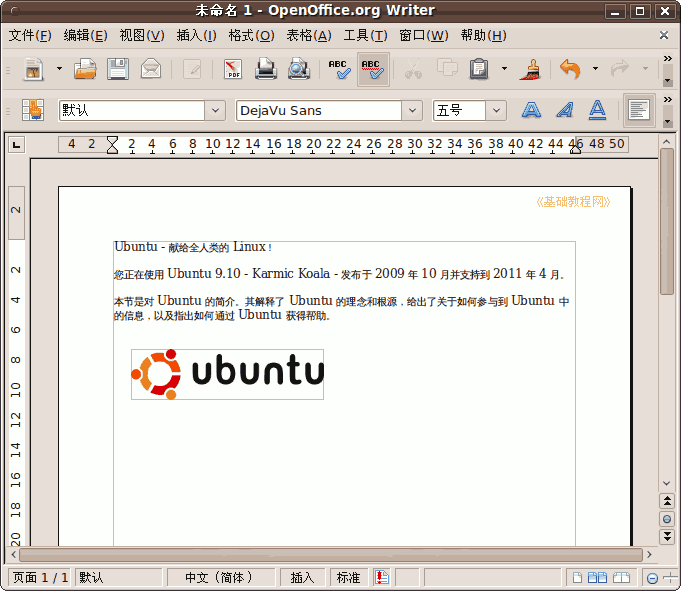Open the 工具(T) menu

[x=365, y=36]
